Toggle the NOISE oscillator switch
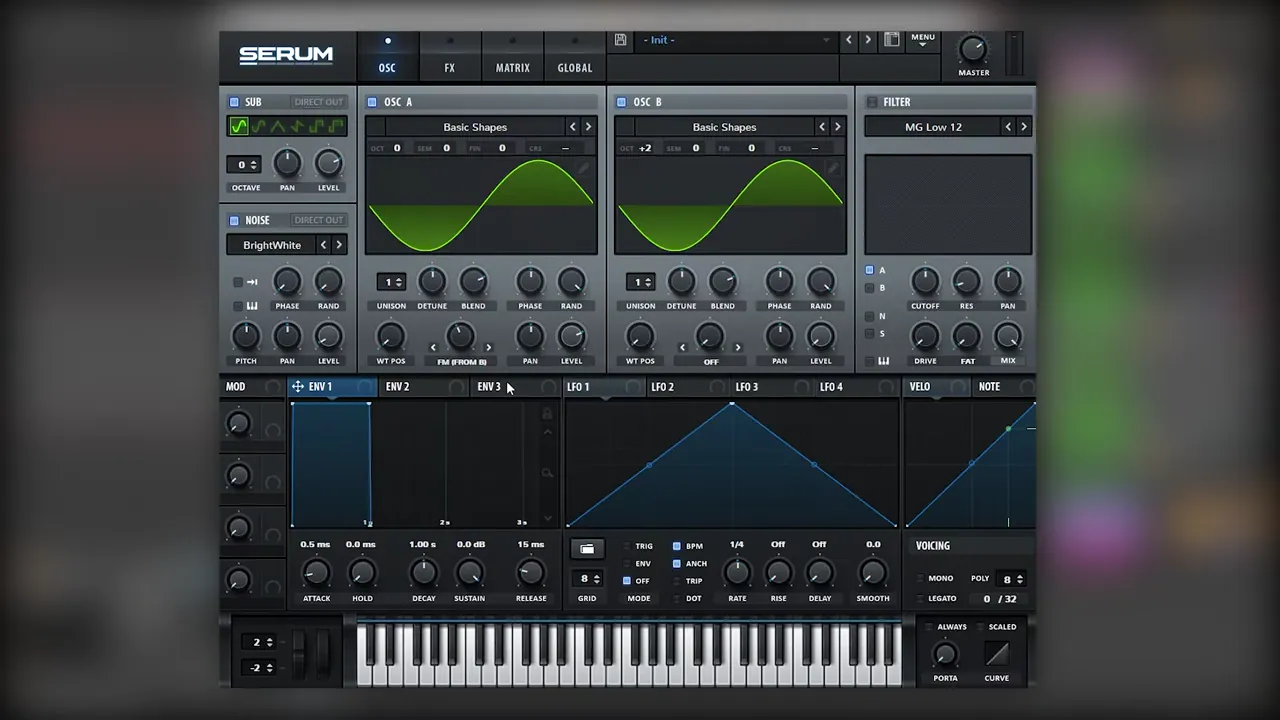1280x720 pixels. [234, 220]
